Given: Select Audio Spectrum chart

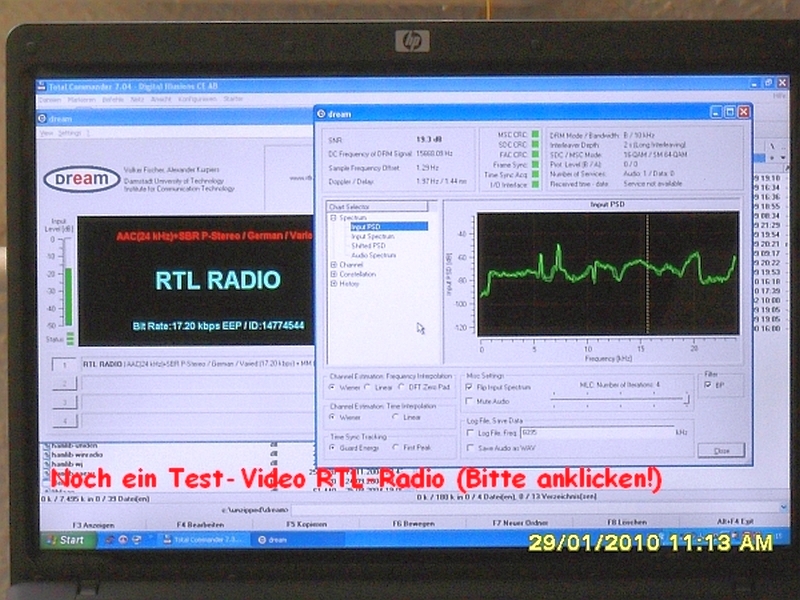Looking at the screenshot, I should point(373,255).
